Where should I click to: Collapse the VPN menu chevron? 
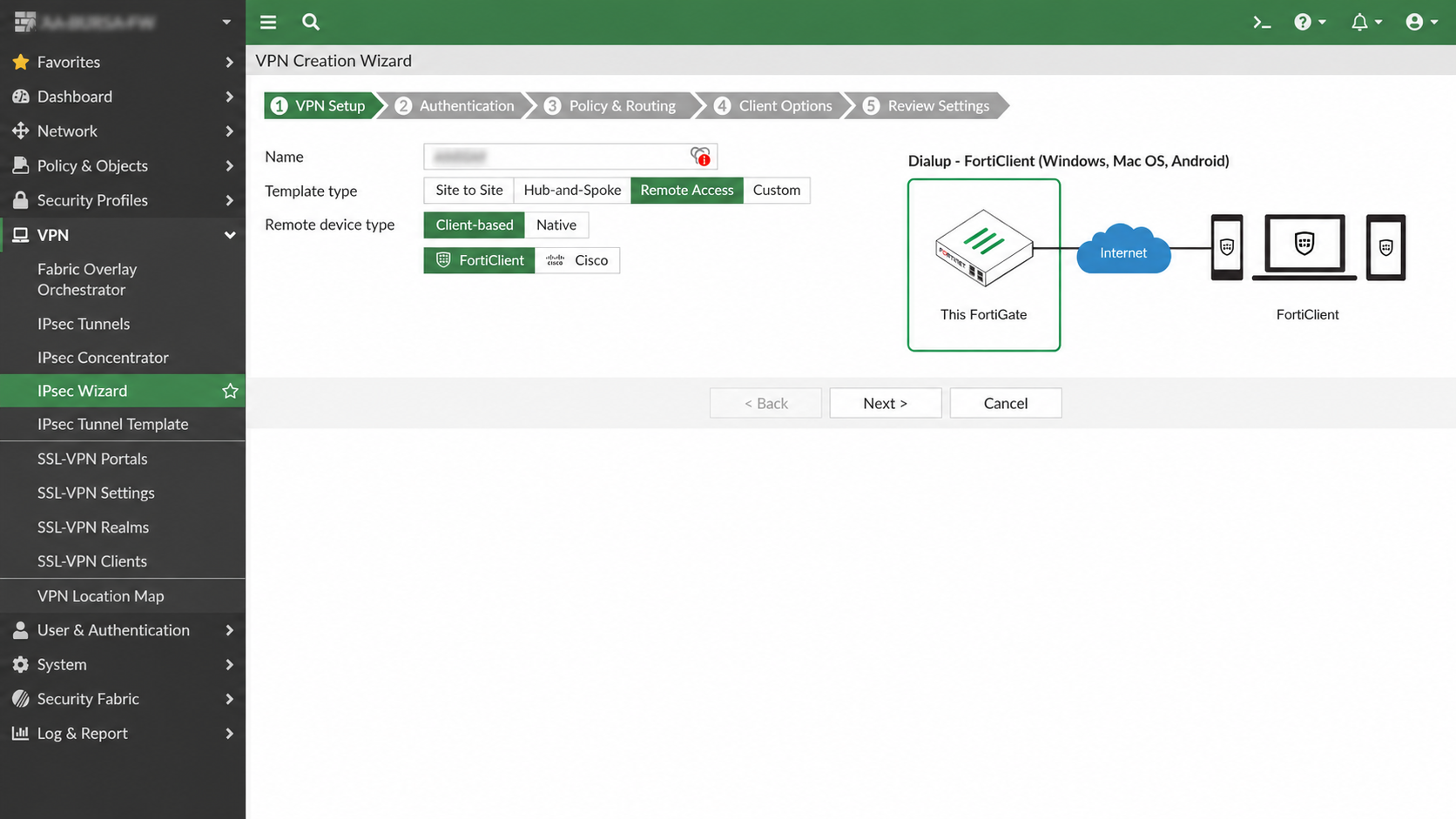230,235
